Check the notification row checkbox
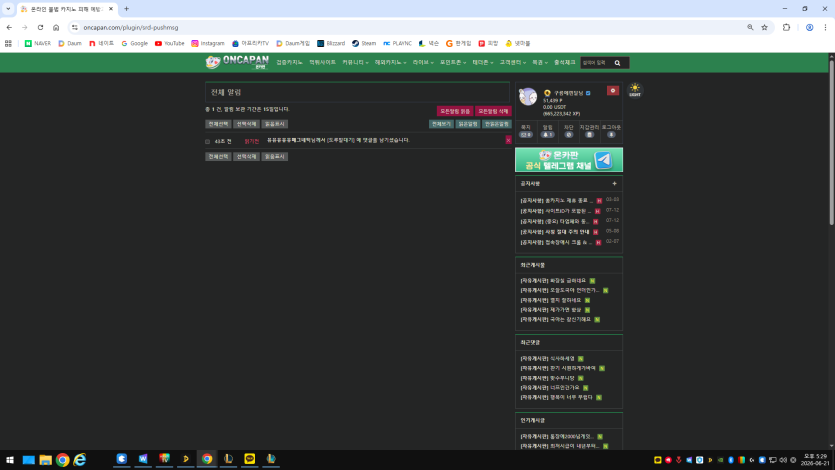The width and height of the screenshot is (835, 470). point(208,142)
